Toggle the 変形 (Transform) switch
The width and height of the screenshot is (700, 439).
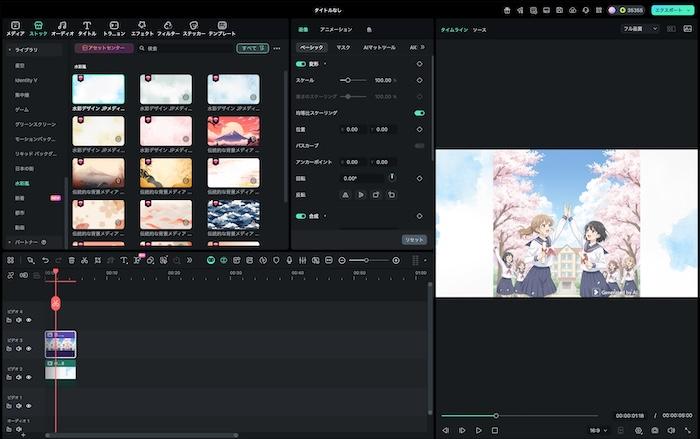[x=301, y=63]
